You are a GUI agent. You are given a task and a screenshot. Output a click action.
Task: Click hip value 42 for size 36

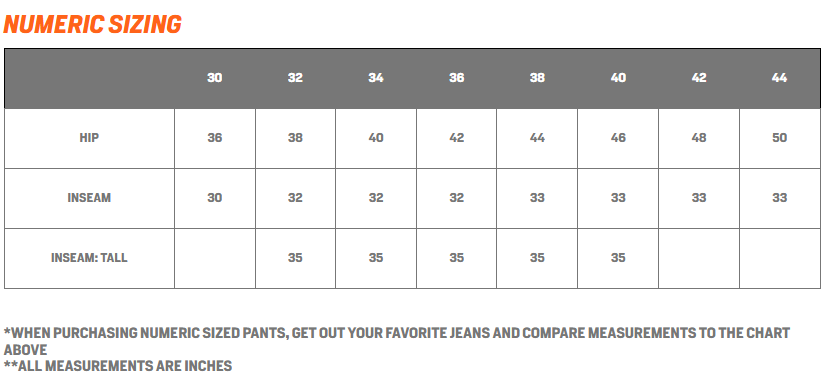pyautogui.click(x=457, y=138)
